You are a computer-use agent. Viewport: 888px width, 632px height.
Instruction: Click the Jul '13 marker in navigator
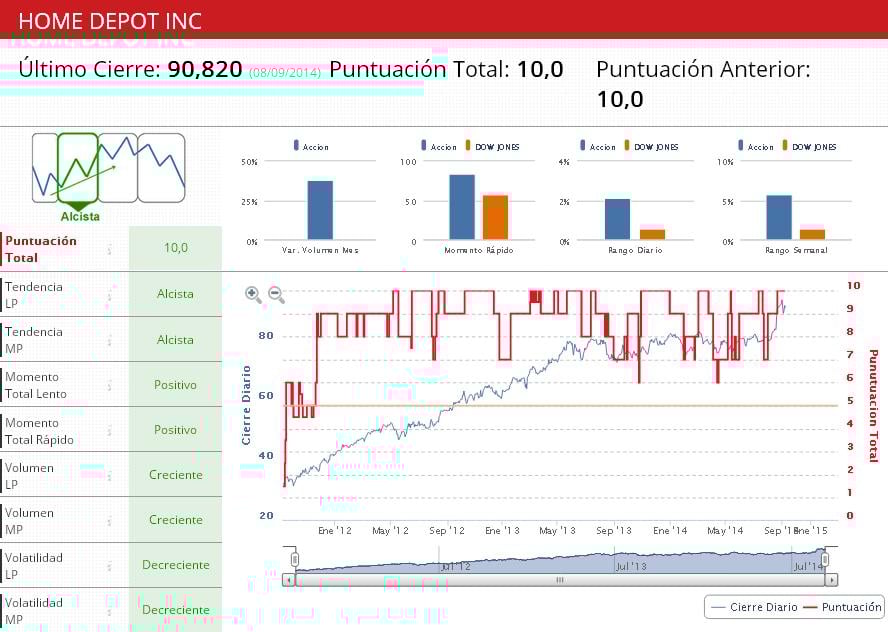(631, 566)
